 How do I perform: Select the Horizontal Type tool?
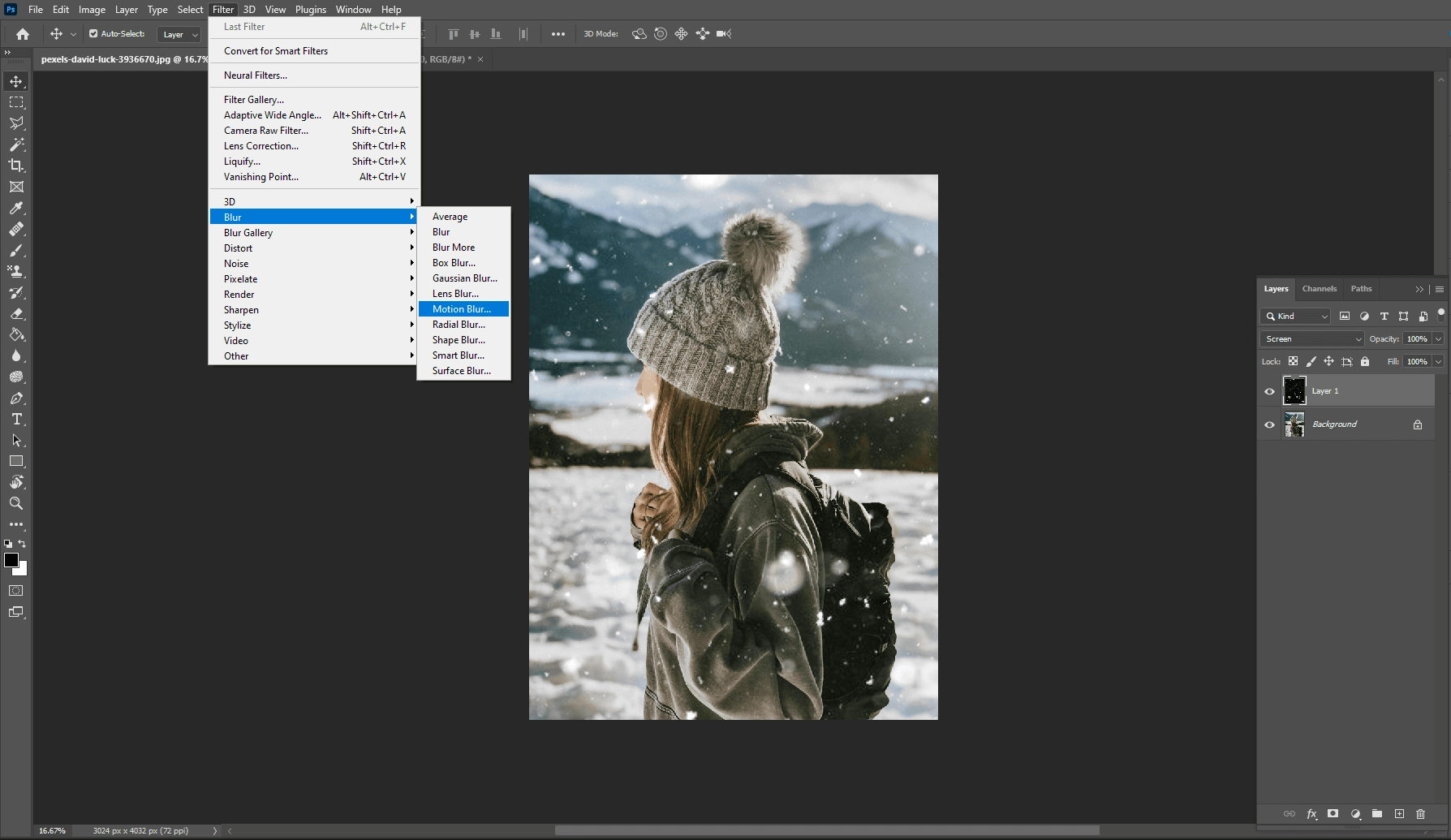[x=16, y=419]
